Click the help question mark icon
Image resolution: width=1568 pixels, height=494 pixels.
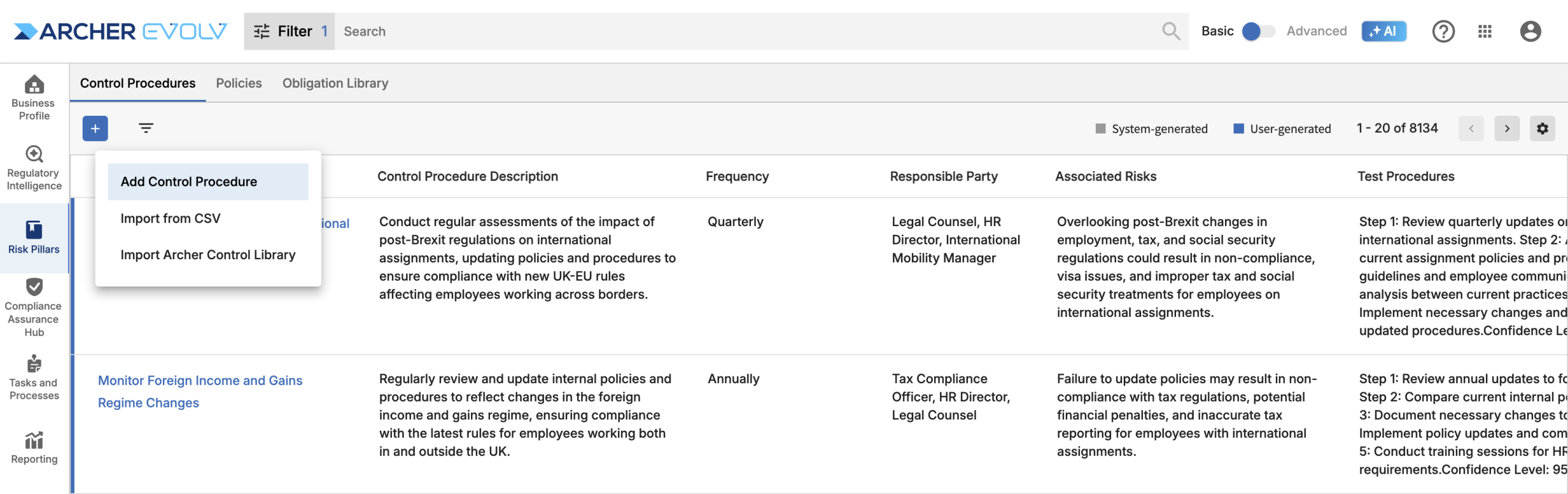click(x=1443, y=31)
